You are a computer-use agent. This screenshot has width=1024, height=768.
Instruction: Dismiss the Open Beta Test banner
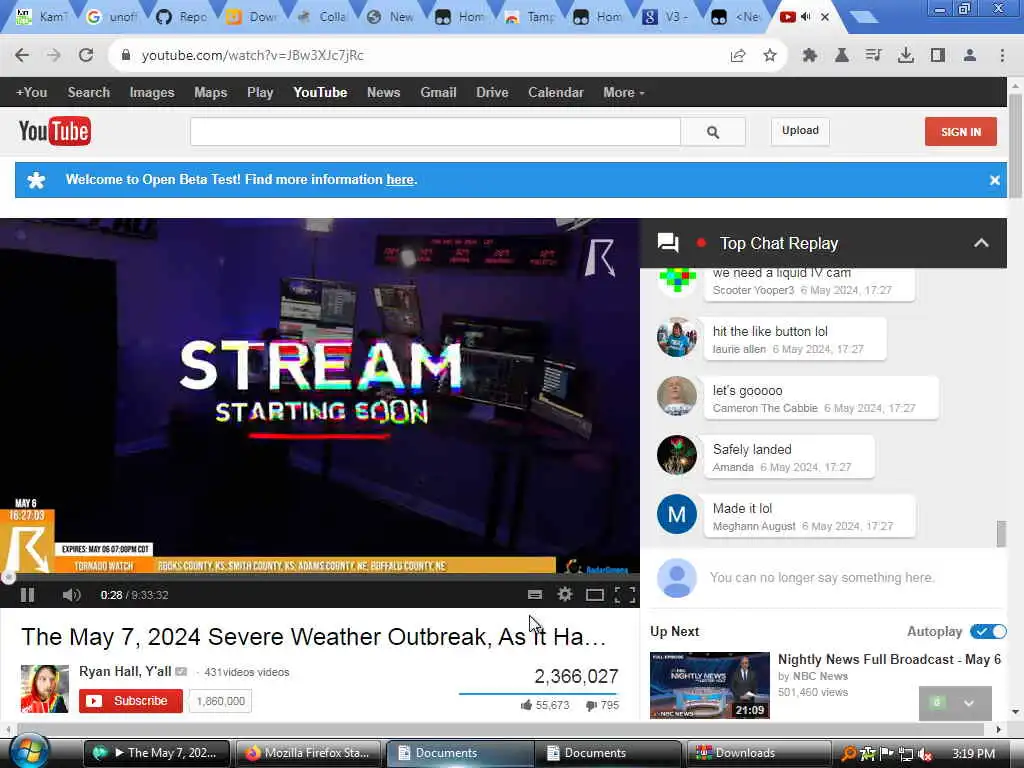point(994,180)
